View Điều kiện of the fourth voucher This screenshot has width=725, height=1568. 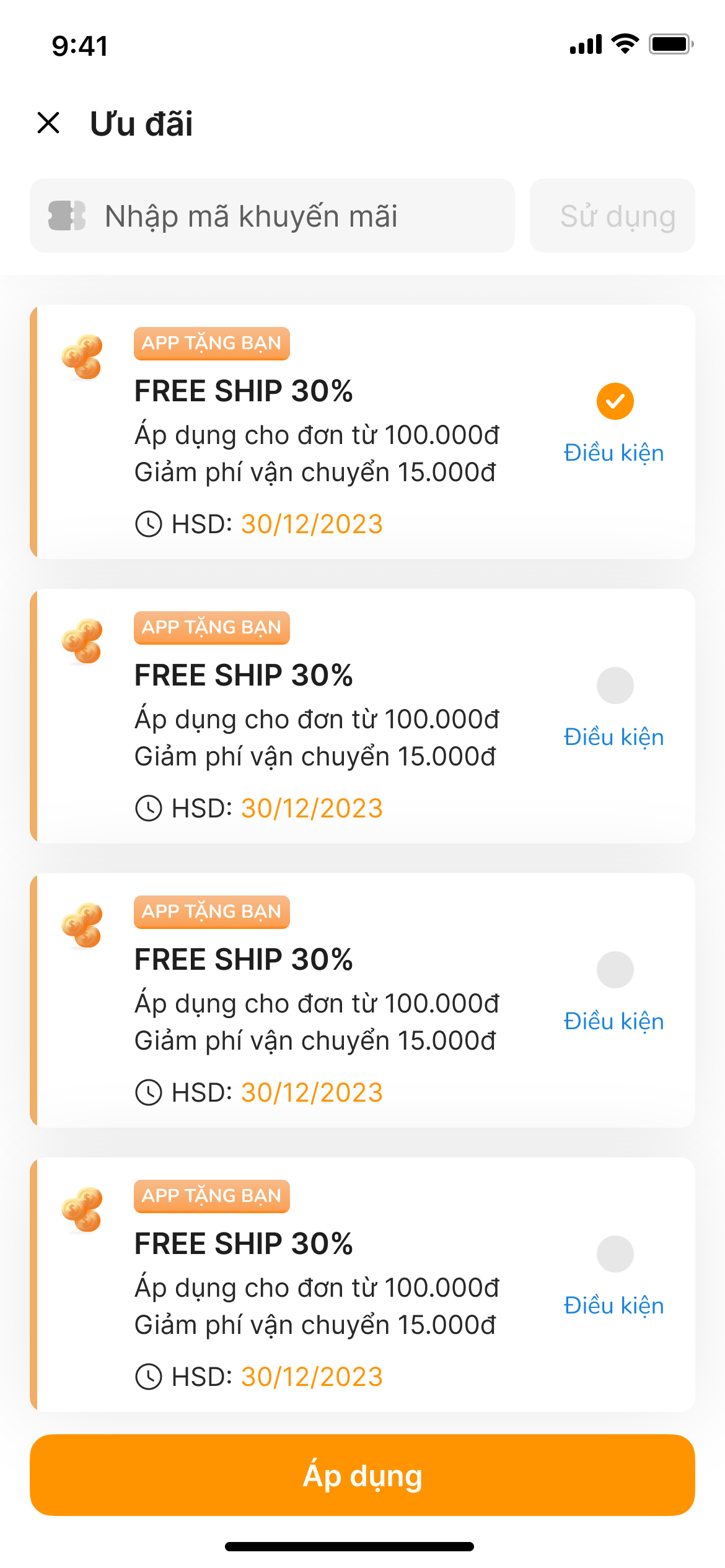point(613,1306)
